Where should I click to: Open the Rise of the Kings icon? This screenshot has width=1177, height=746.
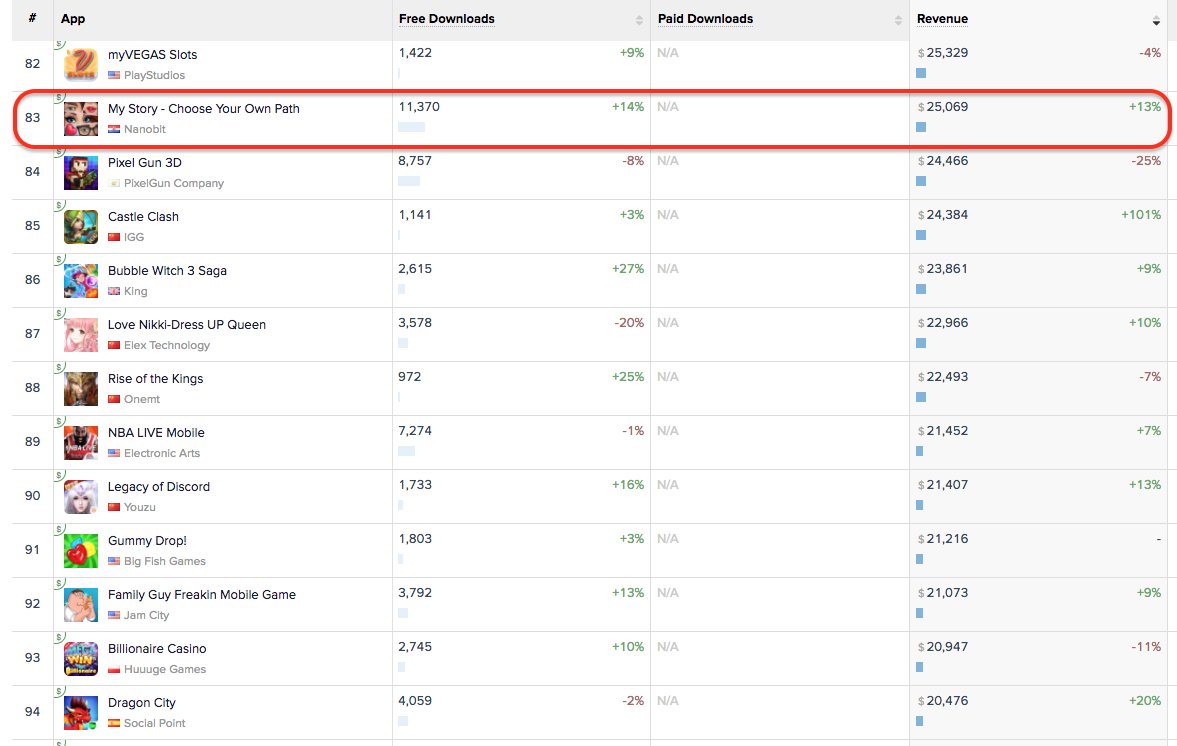coord(81,389)
